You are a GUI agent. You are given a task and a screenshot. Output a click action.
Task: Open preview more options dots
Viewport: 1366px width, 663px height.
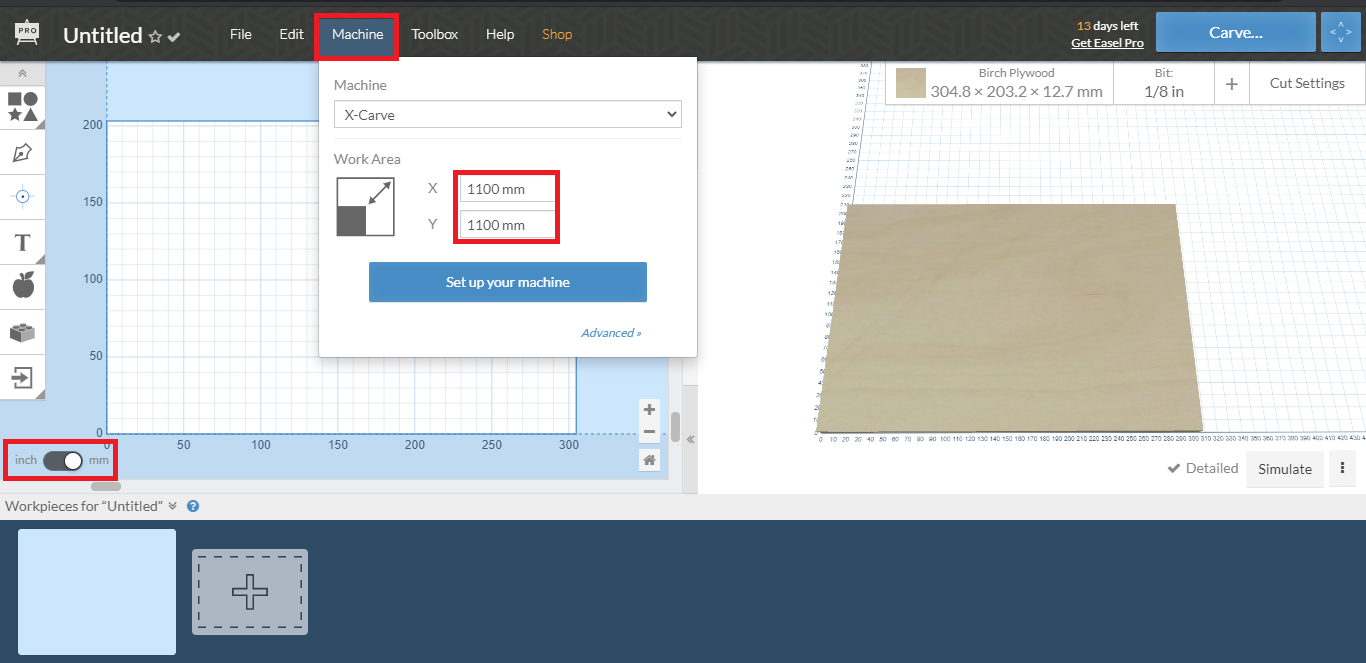1342,468
